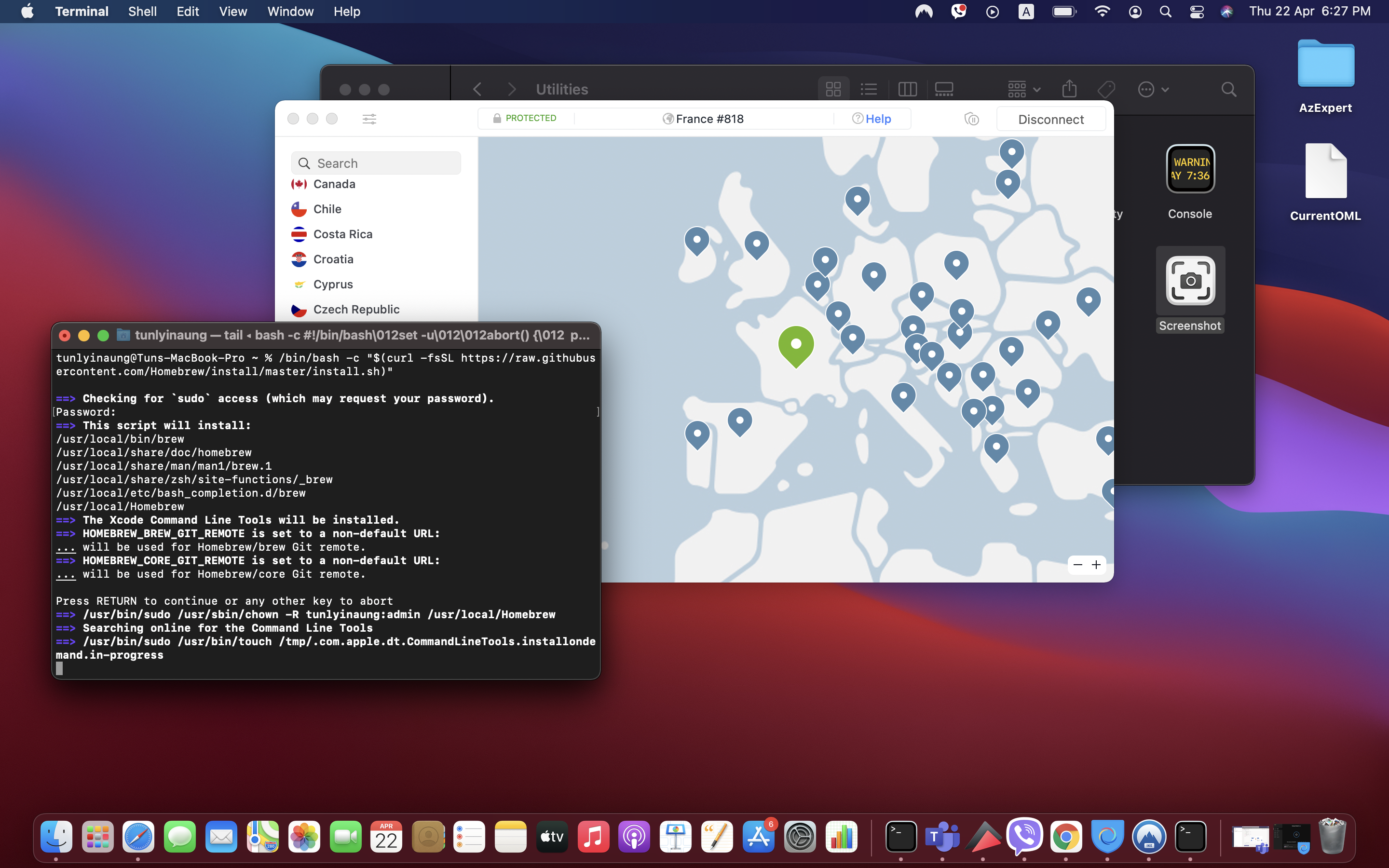The image size is (1389, 868).
Task: Open the Shell menu
Action: tap(142, 12)
